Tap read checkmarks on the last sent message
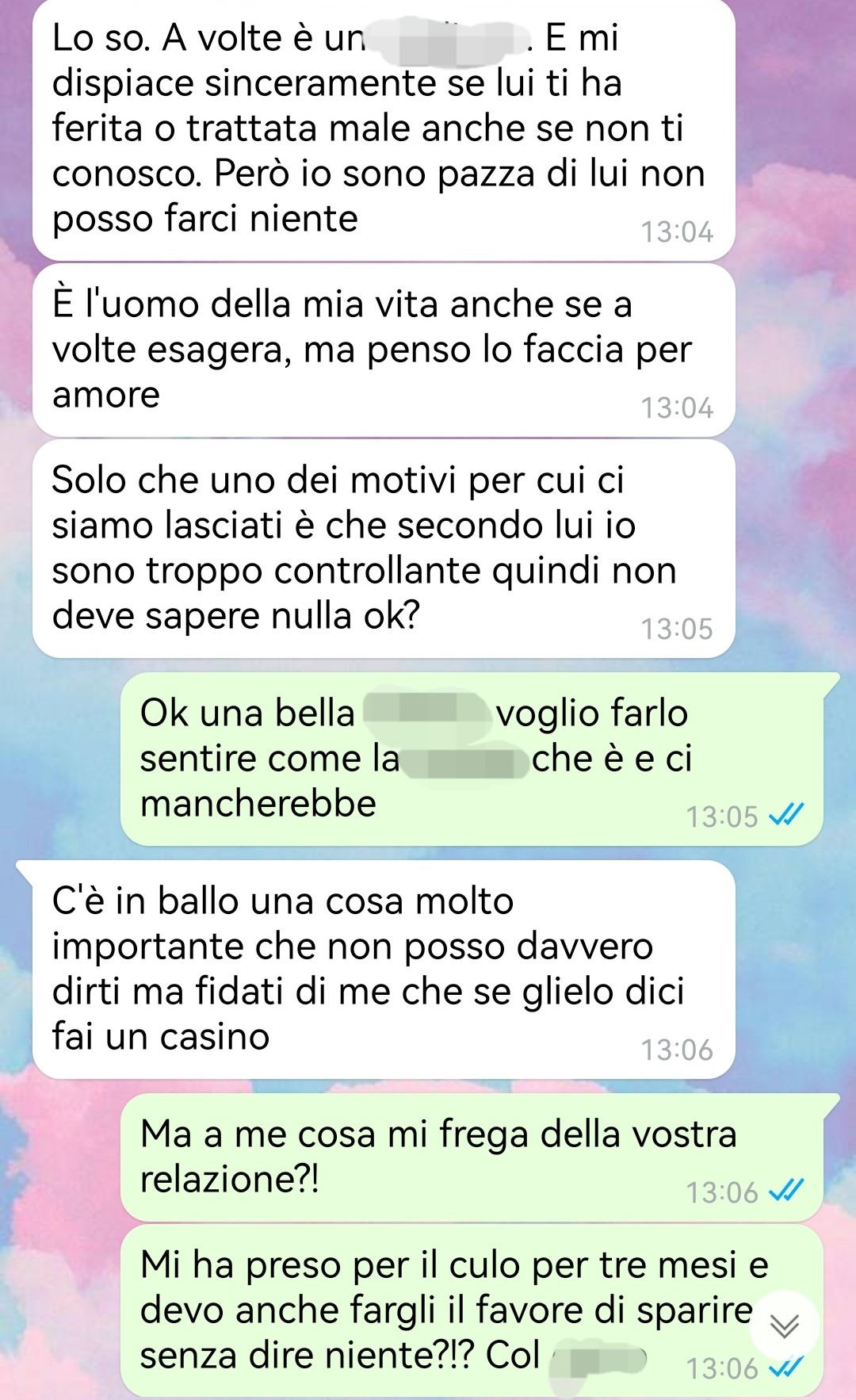 pos(787,1367)
